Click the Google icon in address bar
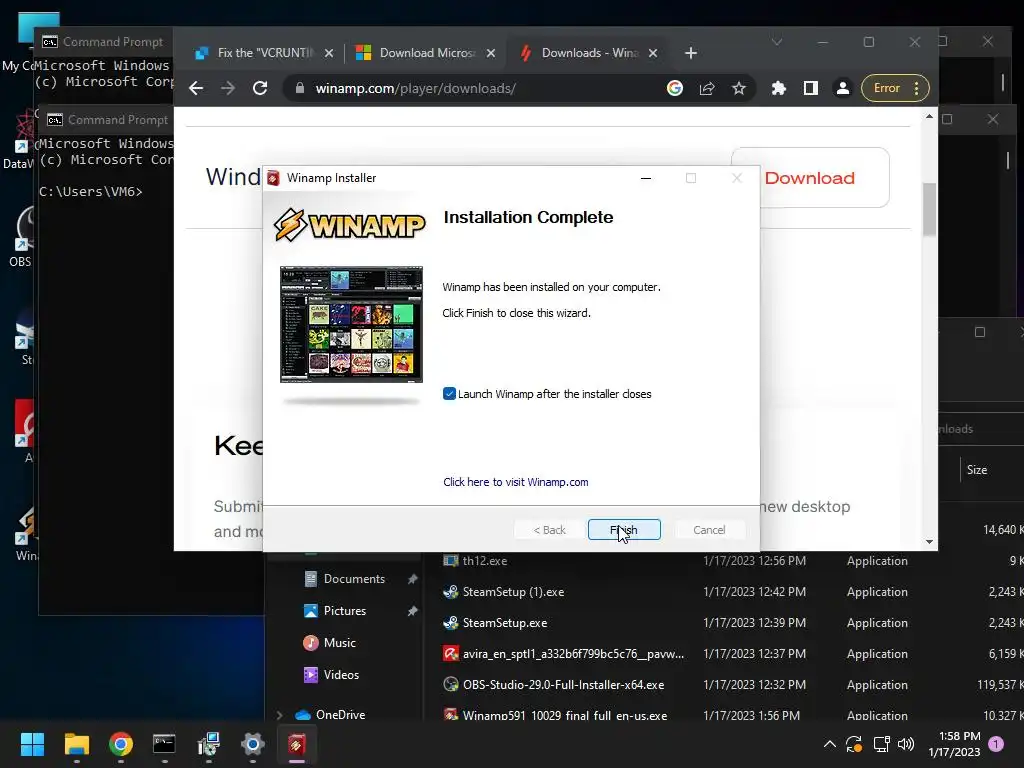 click(x=675, y=88)
